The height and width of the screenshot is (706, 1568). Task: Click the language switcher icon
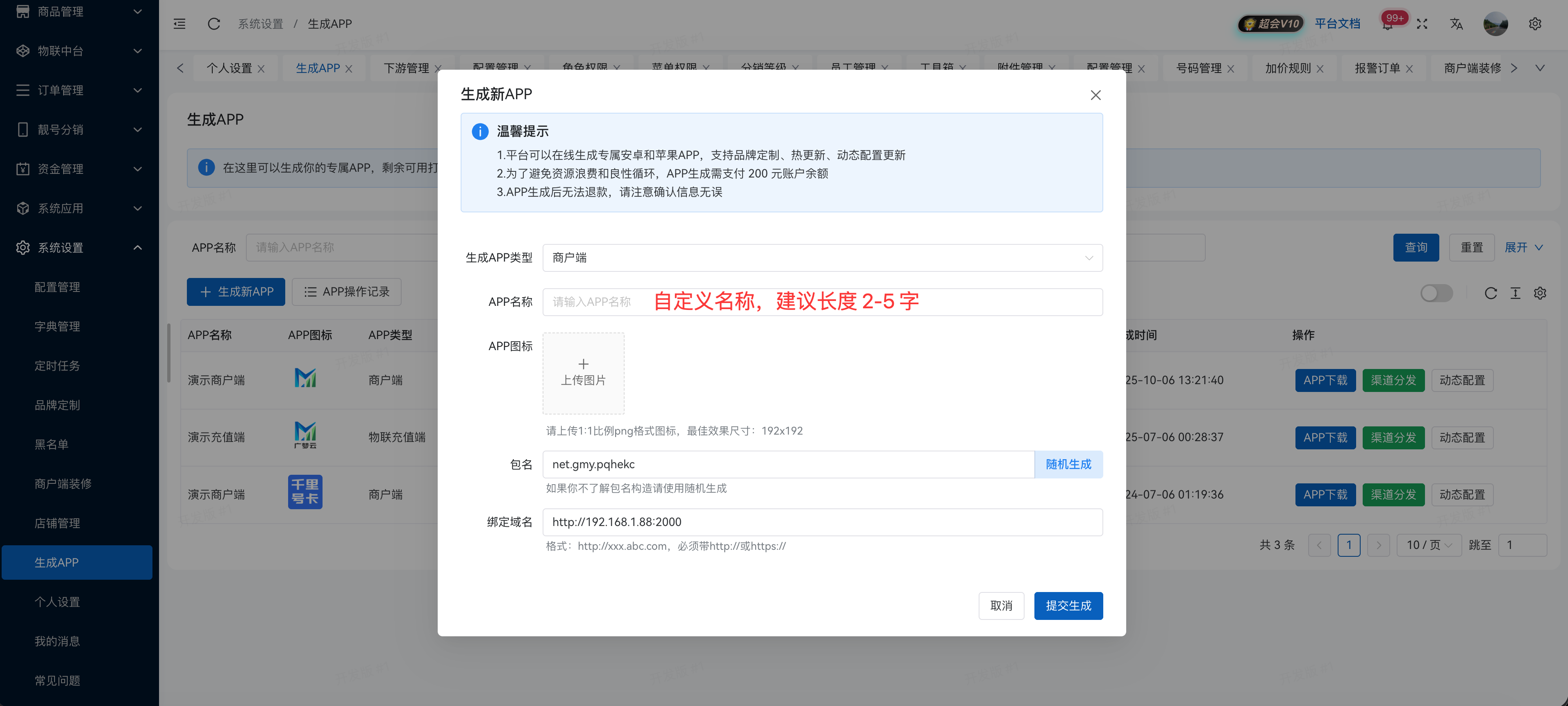point(1457,24)
